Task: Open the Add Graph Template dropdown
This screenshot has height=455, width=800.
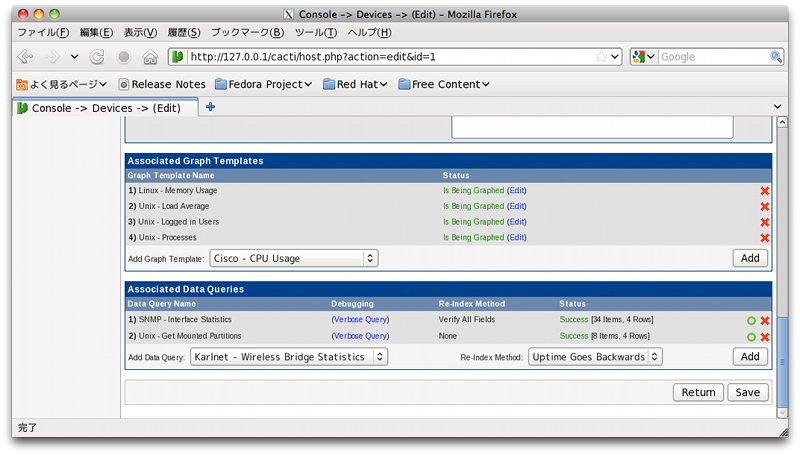Action: tap(294, 258)
